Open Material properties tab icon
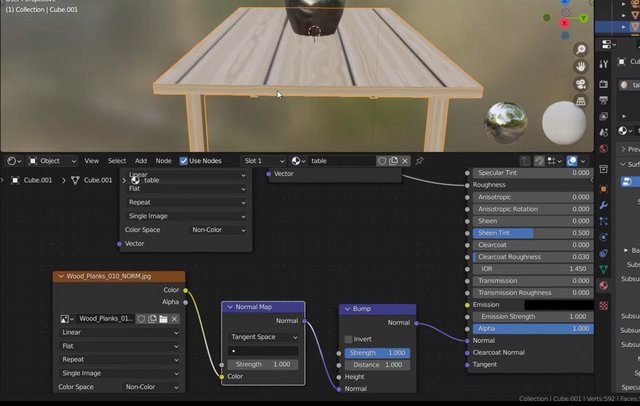The height and width of the screenshot is (406, 640). click(603, 285)
